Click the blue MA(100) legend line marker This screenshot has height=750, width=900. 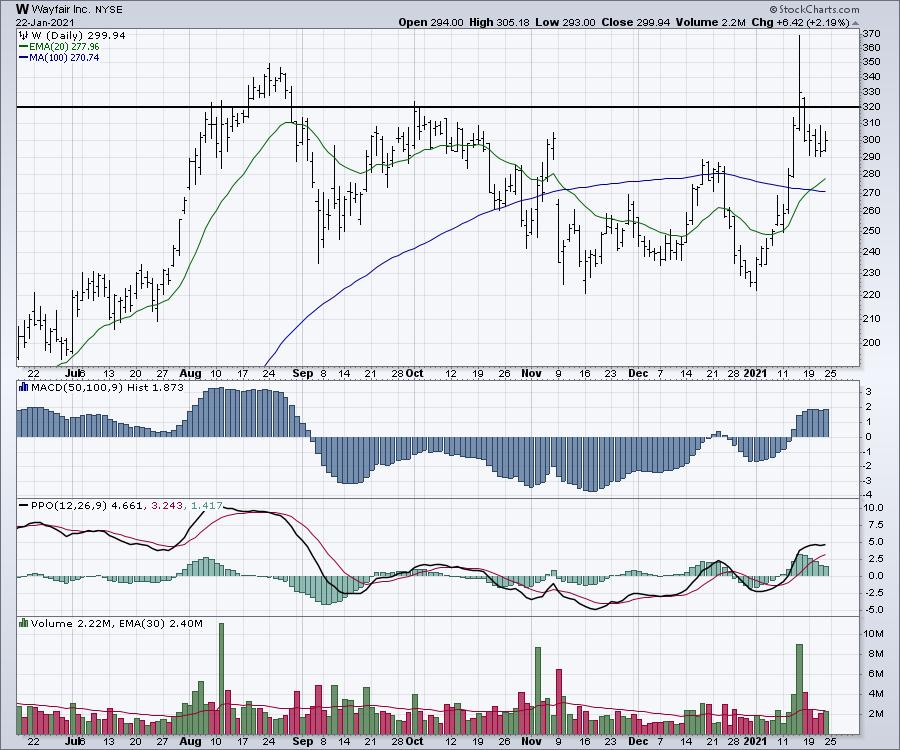coord(24,57)
